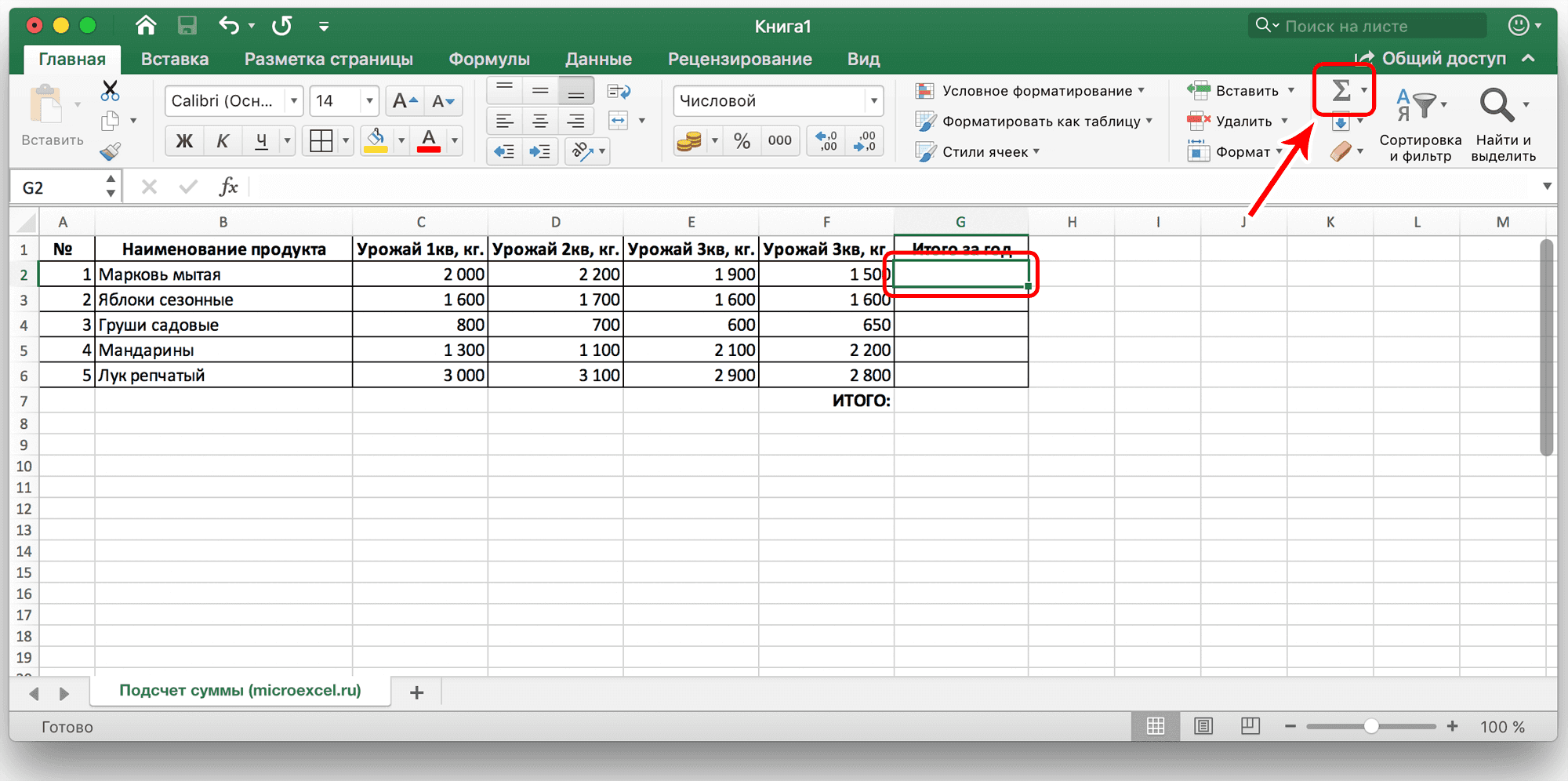
Task: Click the AutoSum Σ icon
Action: 1342,90
